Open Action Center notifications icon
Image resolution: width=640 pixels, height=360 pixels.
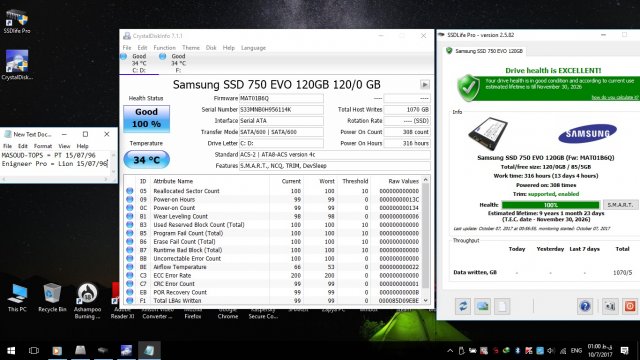[x=624, y=351]
